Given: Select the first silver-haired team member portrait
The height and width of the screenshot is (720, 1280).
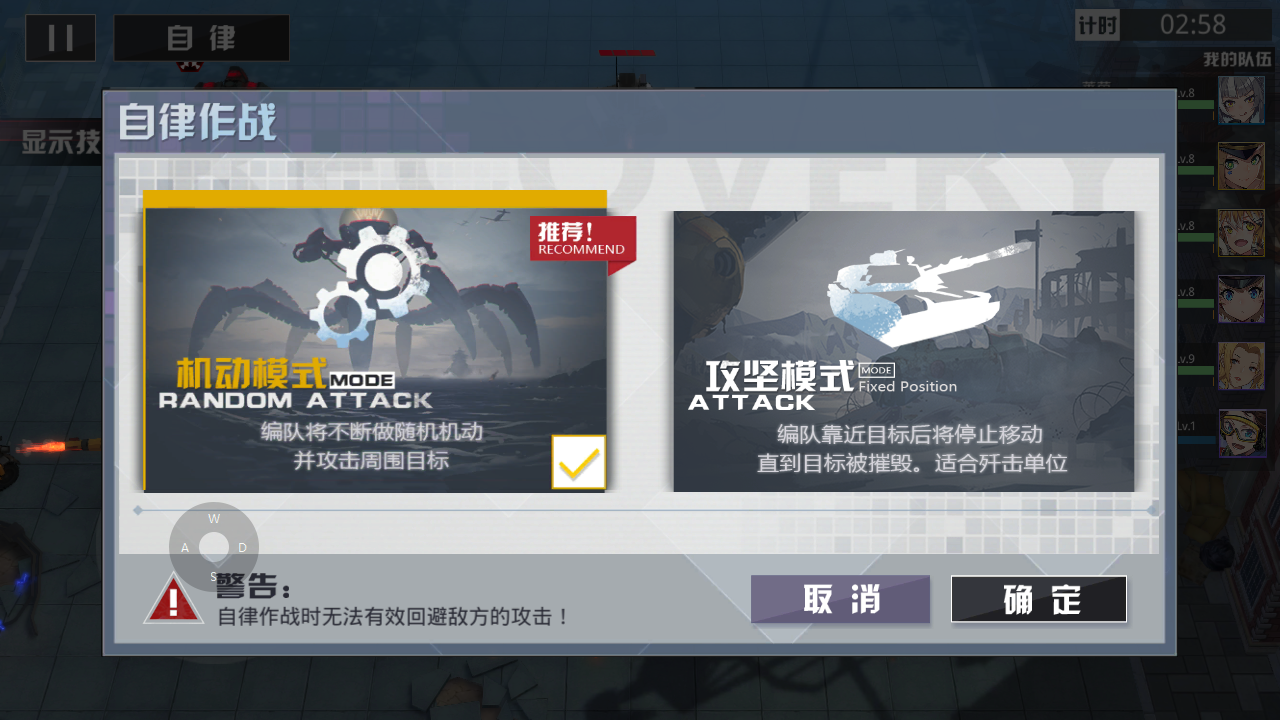Looking at the screenshot, I should (x=1241, y=100).
